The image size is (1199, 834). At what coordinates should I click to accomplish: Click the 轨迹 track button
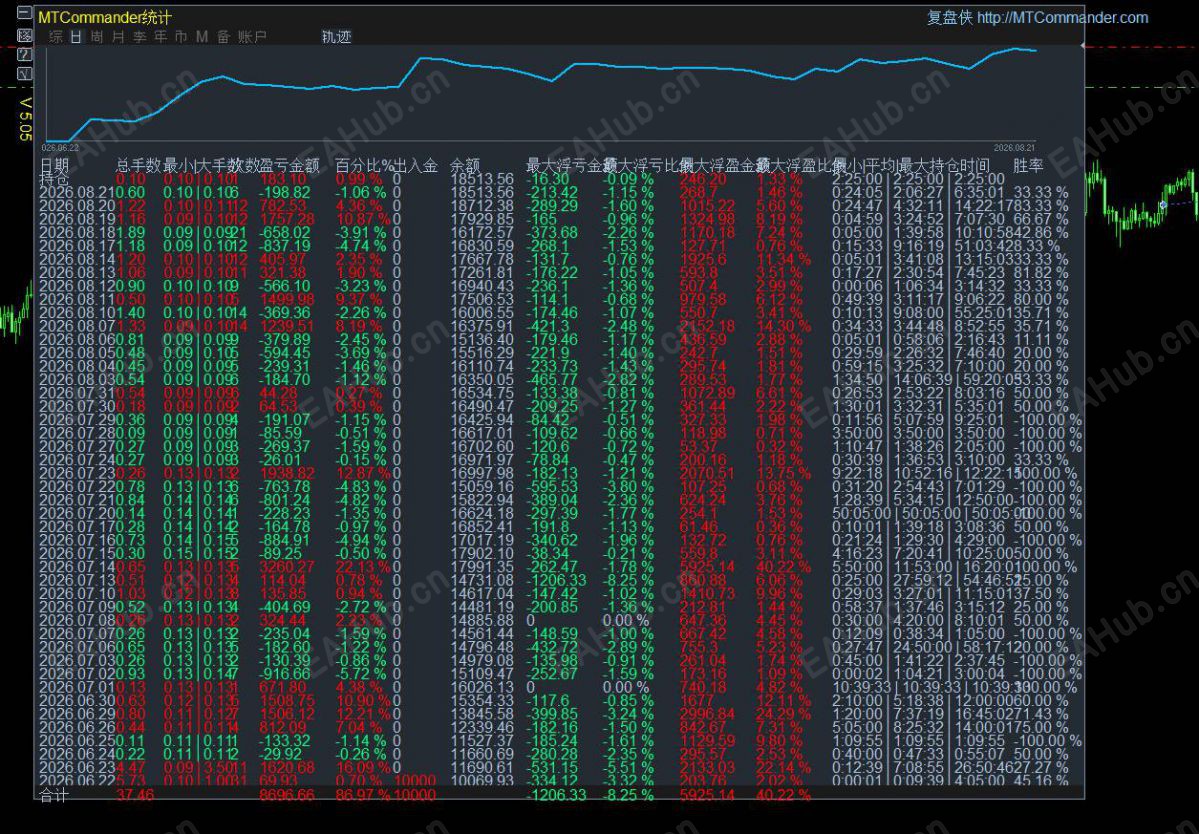[336, 37]
